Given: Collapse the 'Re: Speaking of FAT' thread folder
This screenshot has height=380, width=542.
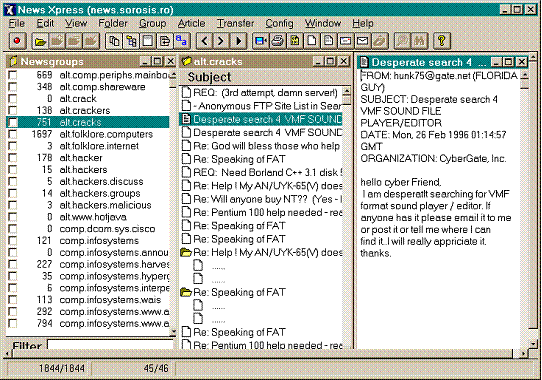Looking at the screenshot, I should [x=186, y=293].
